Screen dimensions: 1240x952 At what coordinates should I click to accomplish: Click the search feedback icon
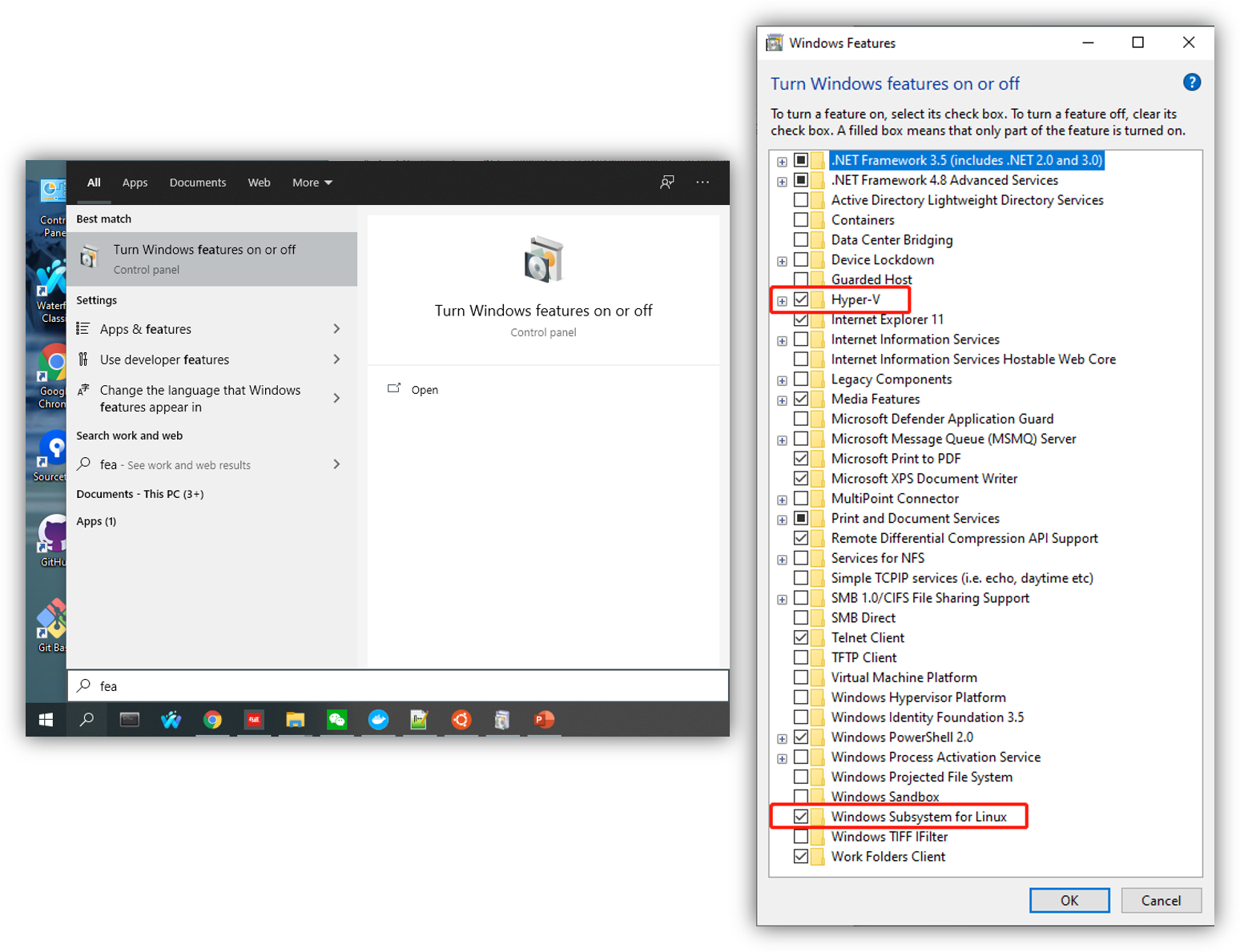click(x=666, y=183)
